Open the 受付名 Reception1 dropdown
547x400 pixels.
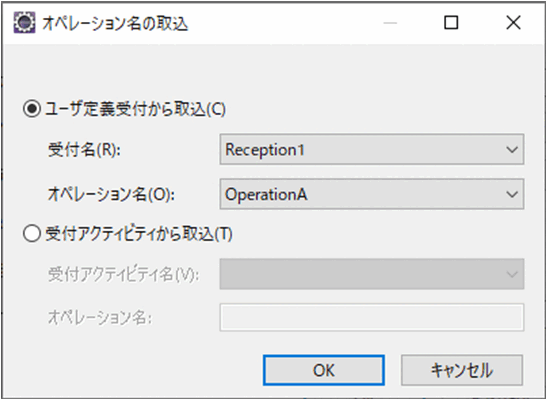pos(372,149)
